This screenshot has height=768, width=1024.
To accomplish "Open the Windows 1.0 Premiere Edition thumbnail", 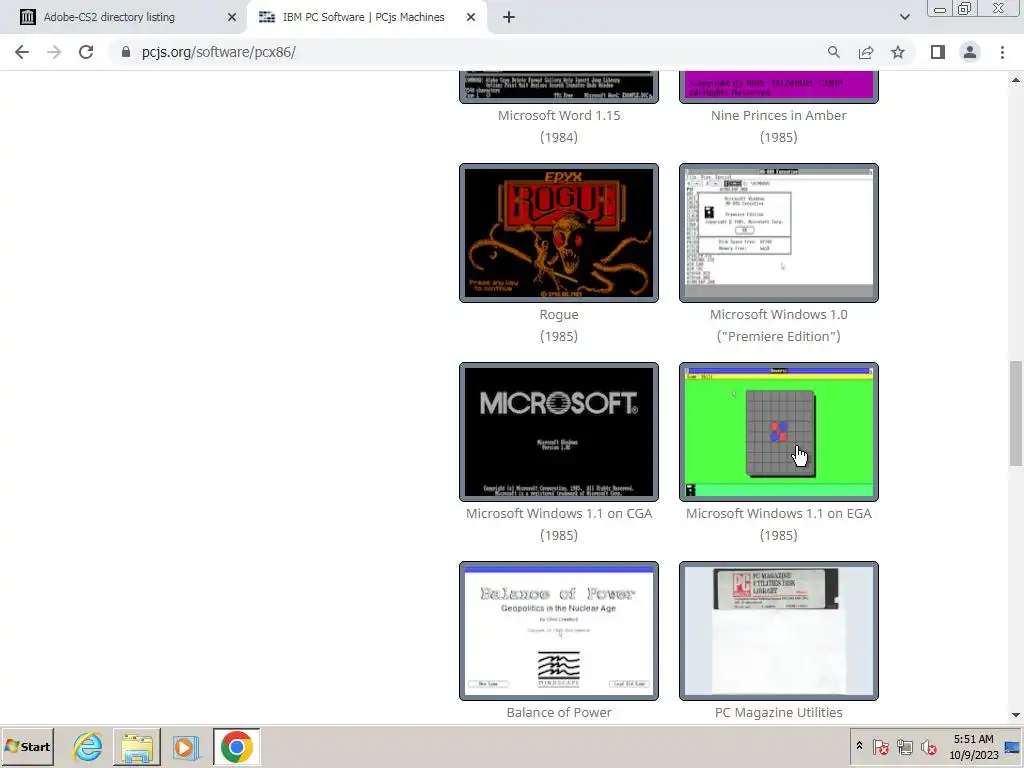I will coord(778,233).
